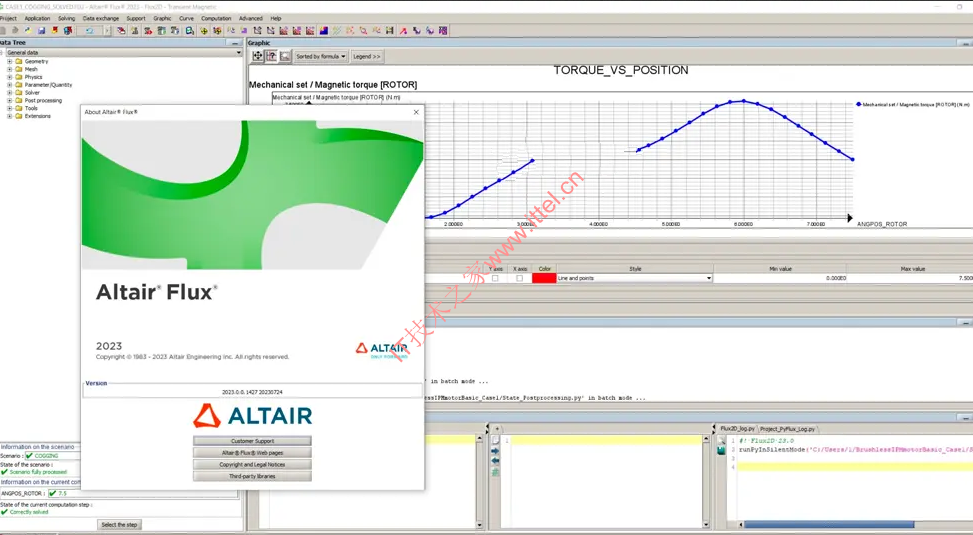Add a new editor tab with plus icon

pos(497,429)
